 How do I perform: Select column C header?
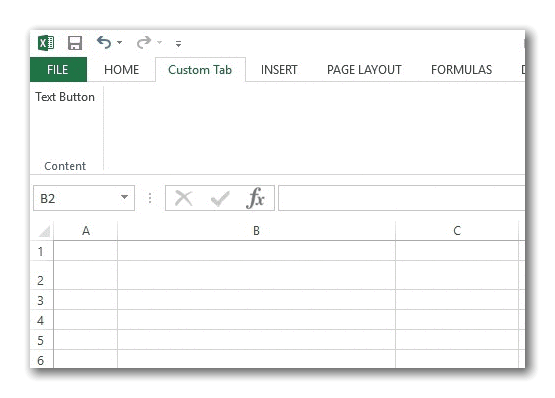457,231
